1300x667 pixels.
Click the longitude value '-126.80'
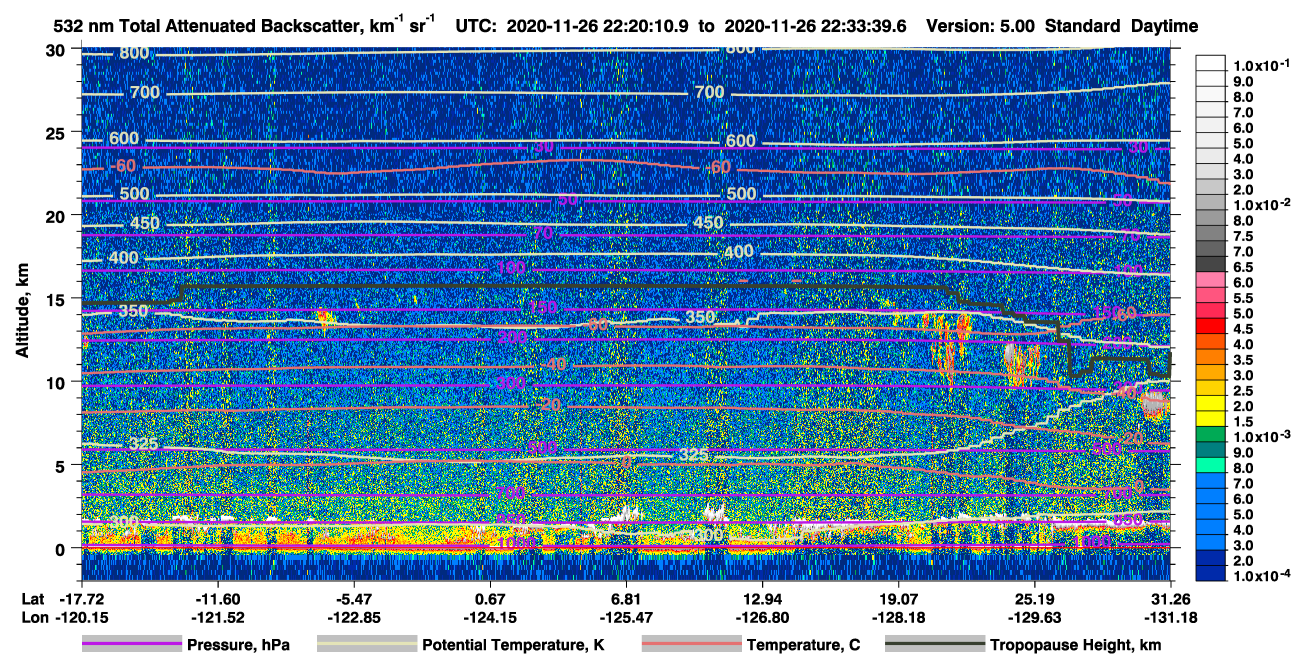tap(762, 616)
